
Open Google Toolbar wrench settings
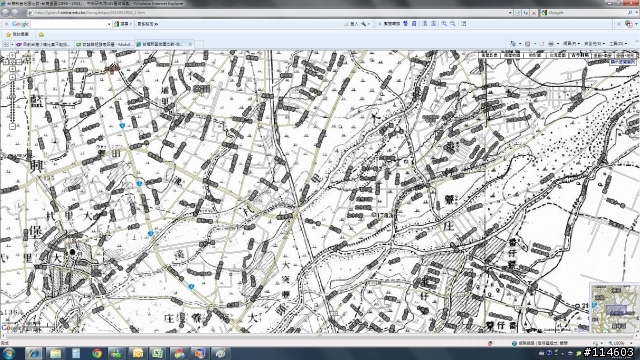pyautogui.click(x=364, y=24)
